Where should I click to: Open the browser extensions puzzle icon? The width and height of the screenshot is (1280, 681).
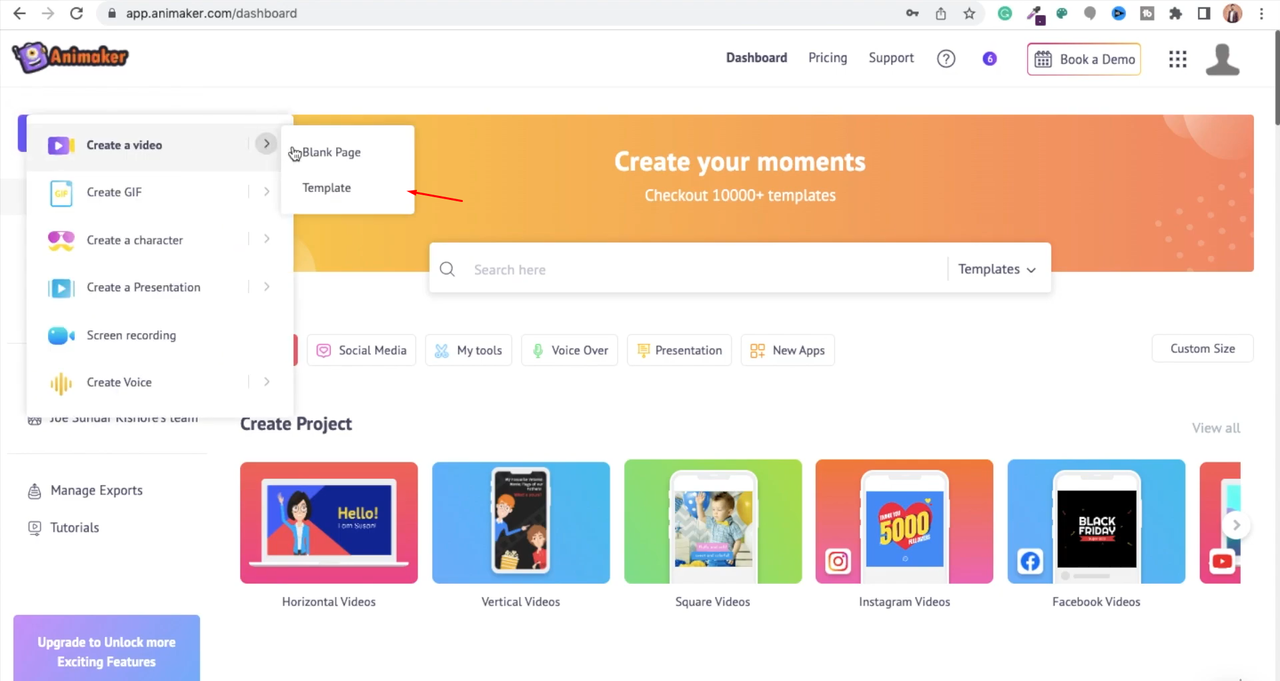1176,13
